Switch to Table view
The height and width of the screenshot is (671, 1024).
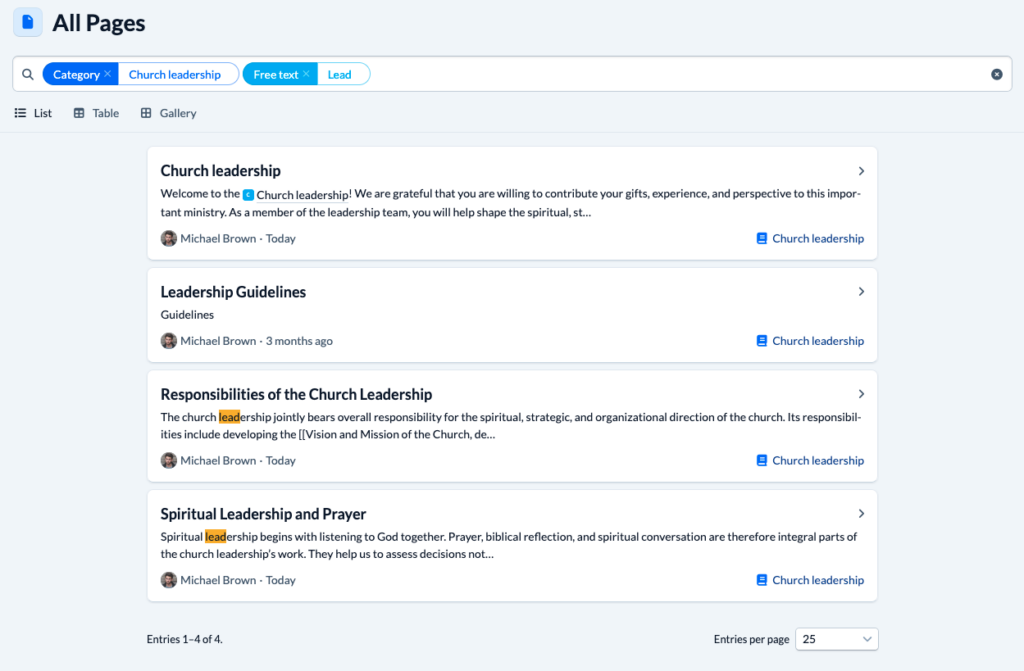tap(96, 113)
